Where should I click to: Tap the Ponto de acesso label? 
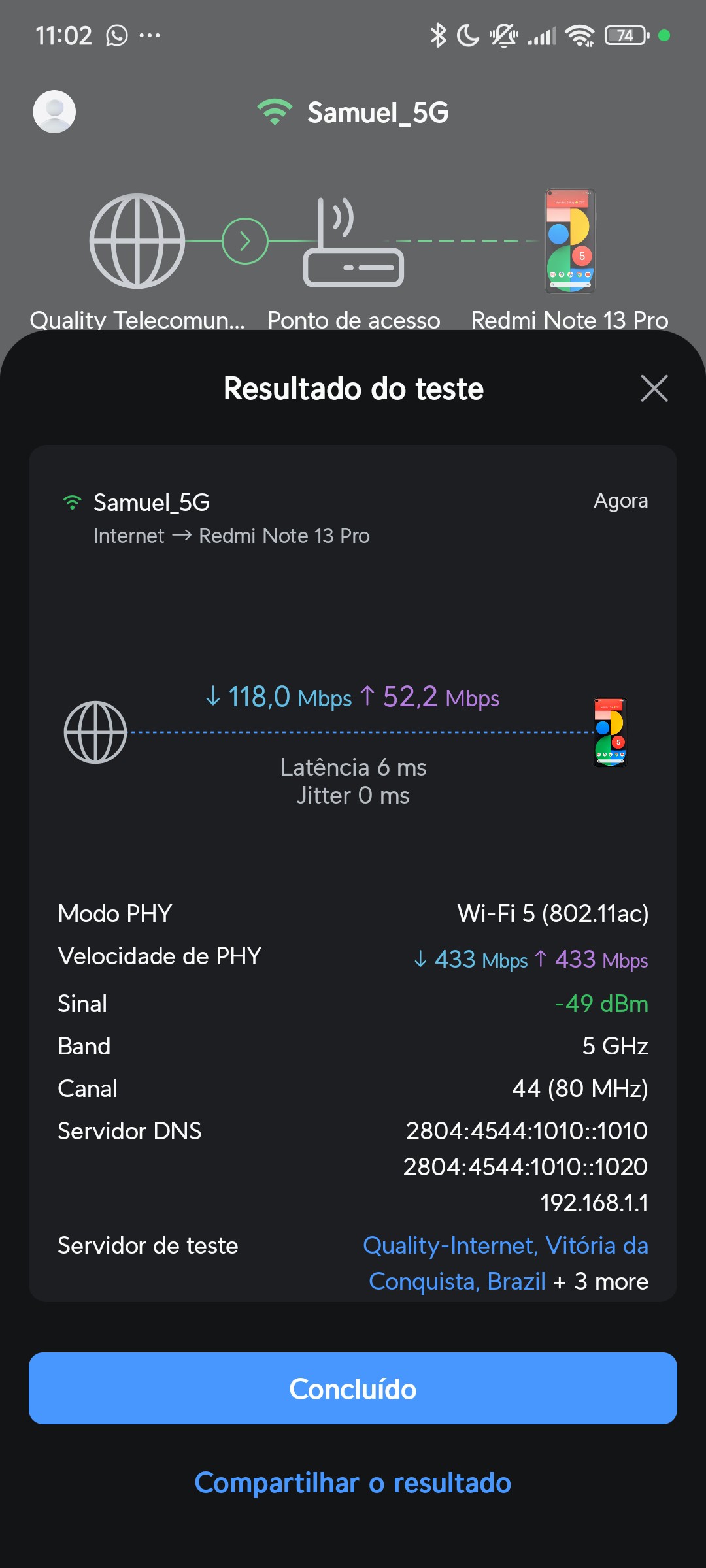tap(354, 320)
